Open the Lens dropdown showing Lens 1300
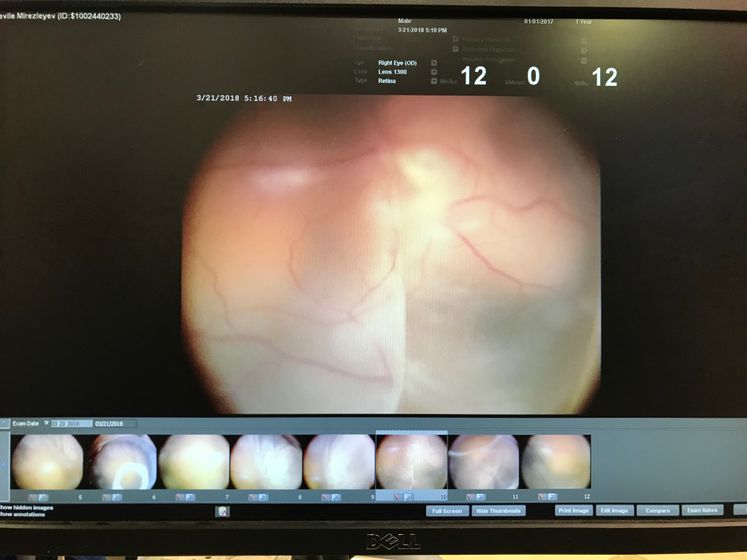The image size is (747, 560). click(x=434, y=72)
